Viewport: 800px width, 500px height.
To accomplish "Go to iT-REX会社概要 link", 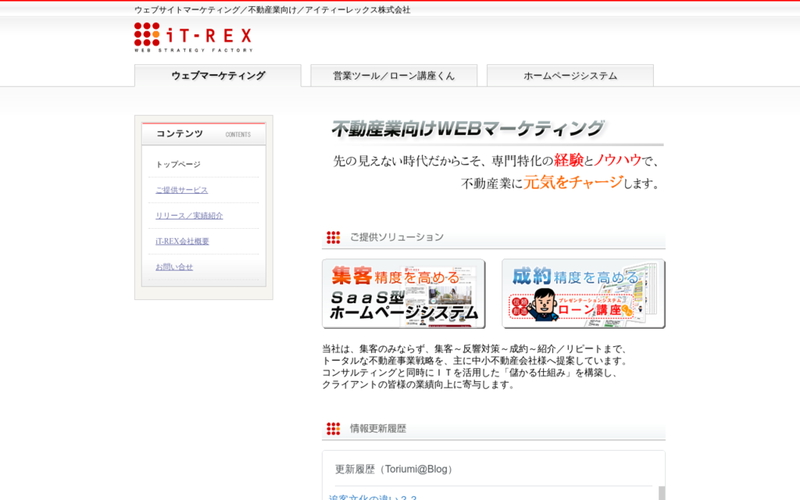I will 182,241.
